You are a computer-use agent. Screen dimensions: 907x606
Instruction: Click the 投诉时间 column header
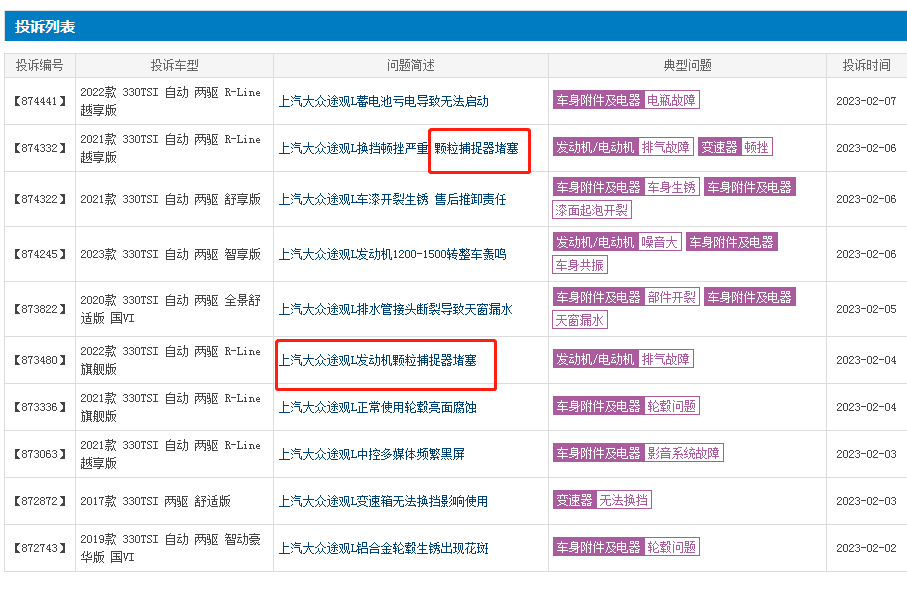pos(866,65)
